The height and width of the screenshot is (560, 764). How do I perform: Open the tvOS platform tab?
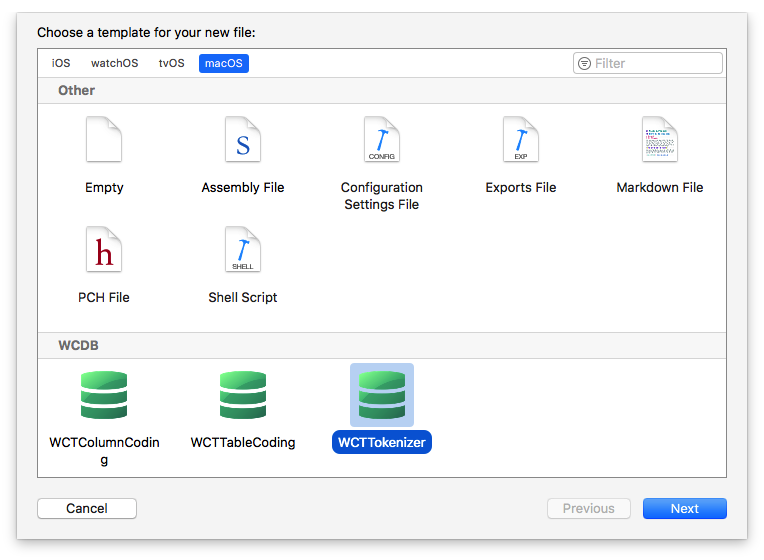pyautogui.click(x=171, y=63)
